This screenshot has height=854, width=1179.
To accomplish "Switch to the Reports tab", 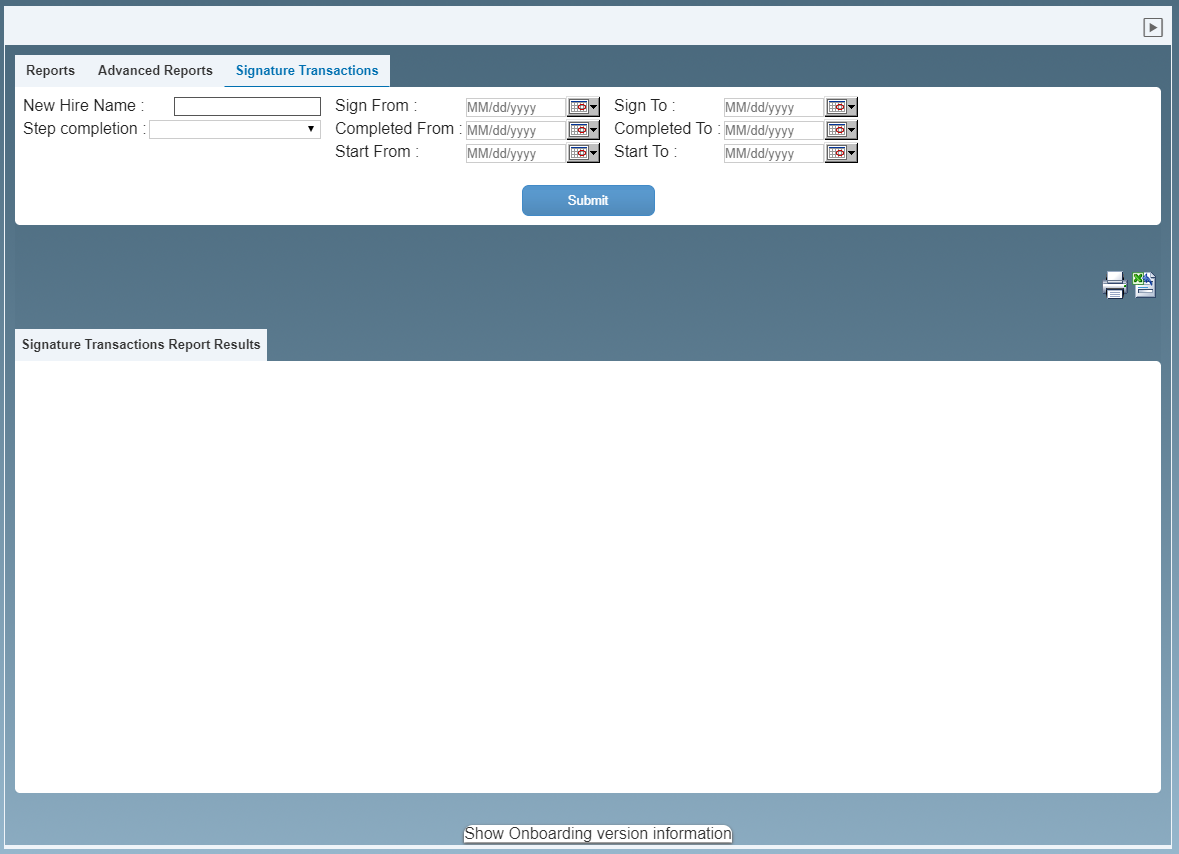I will tap(50, 71).
